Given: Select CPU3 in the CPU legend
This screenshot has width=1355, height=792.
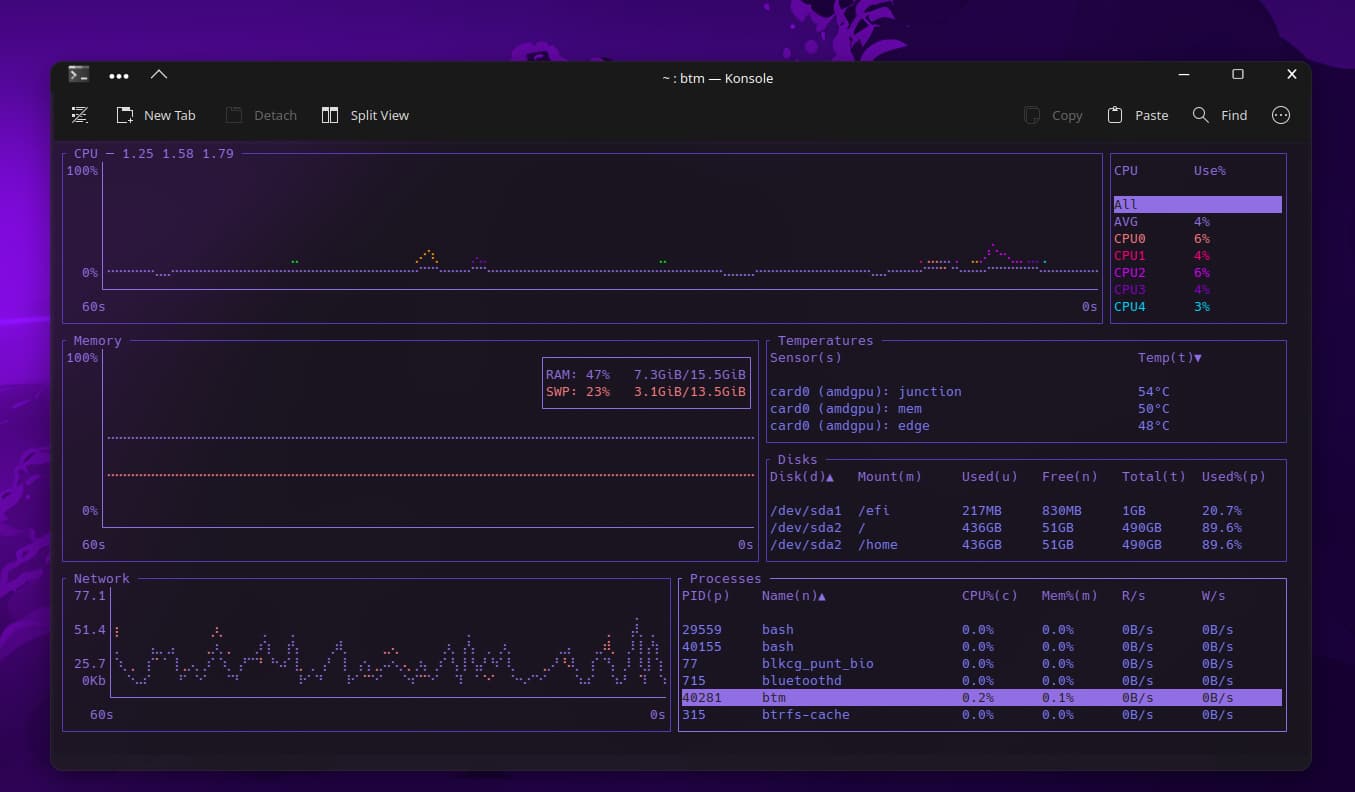Looking at the screenshot, I should point(1198,290).
